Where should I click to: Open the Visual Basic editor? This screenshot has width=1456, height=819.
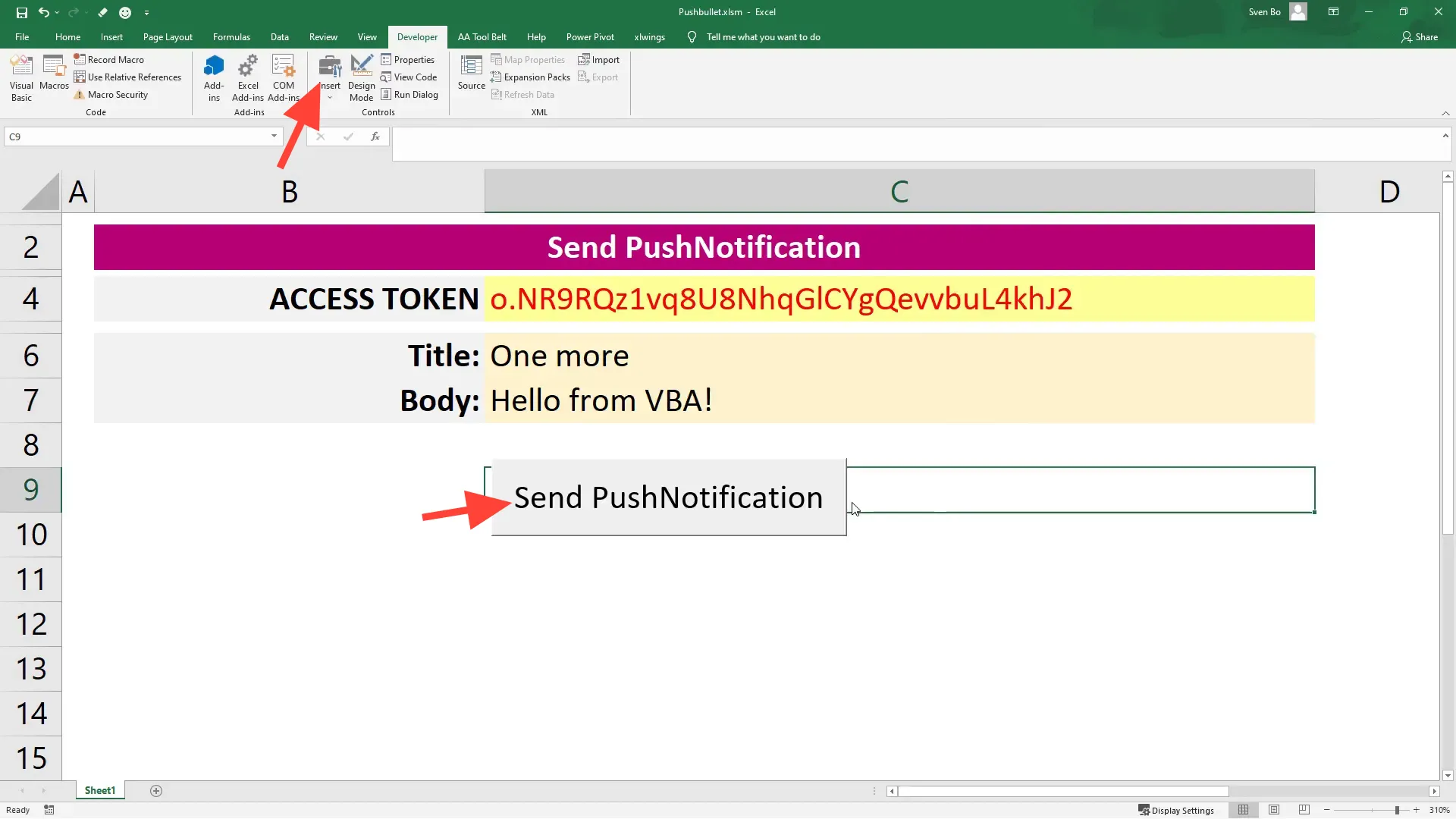point(20,76)
